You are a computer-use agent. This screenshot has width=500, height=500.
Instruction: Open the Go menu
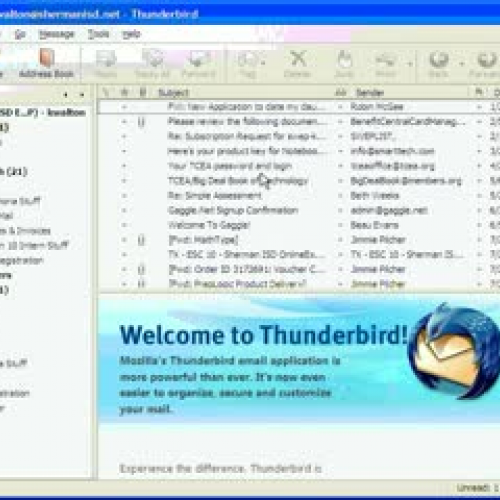[20, 34]
